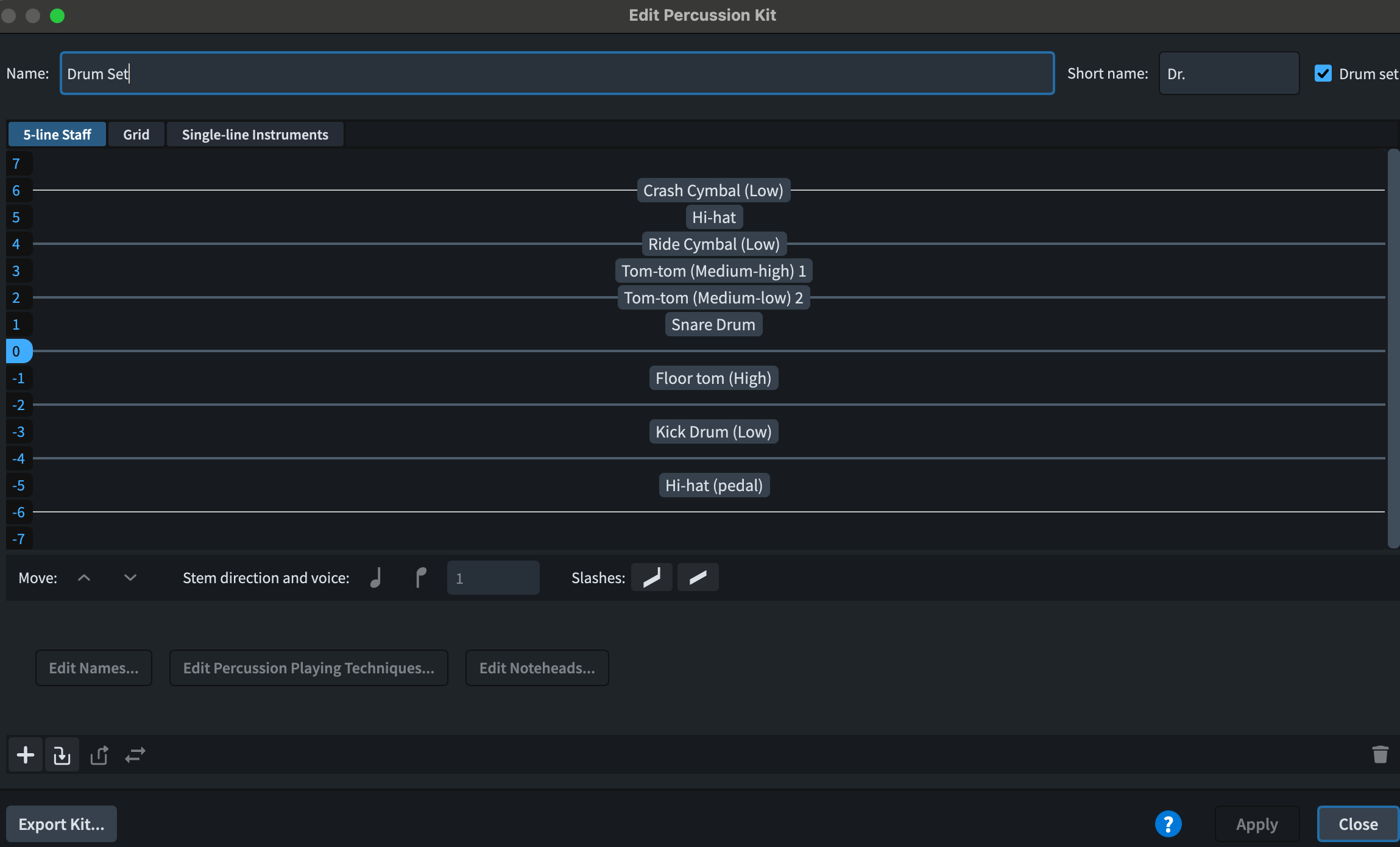Select stem-up note icon
The image size is (1400, 847).
pos(376,577)
